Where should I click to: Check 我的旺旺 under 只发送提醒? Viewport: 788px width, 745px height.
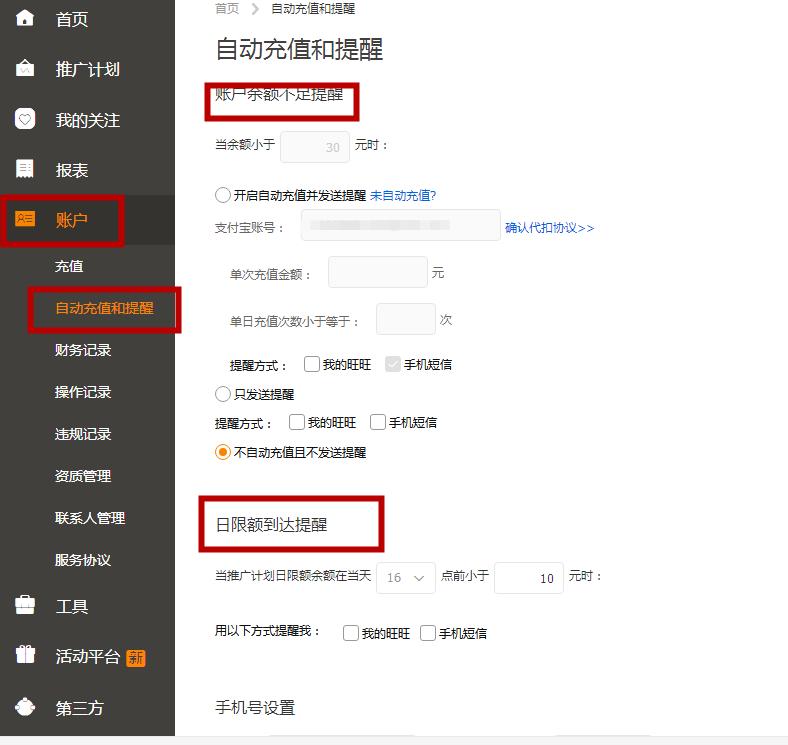tap(297, 422)
